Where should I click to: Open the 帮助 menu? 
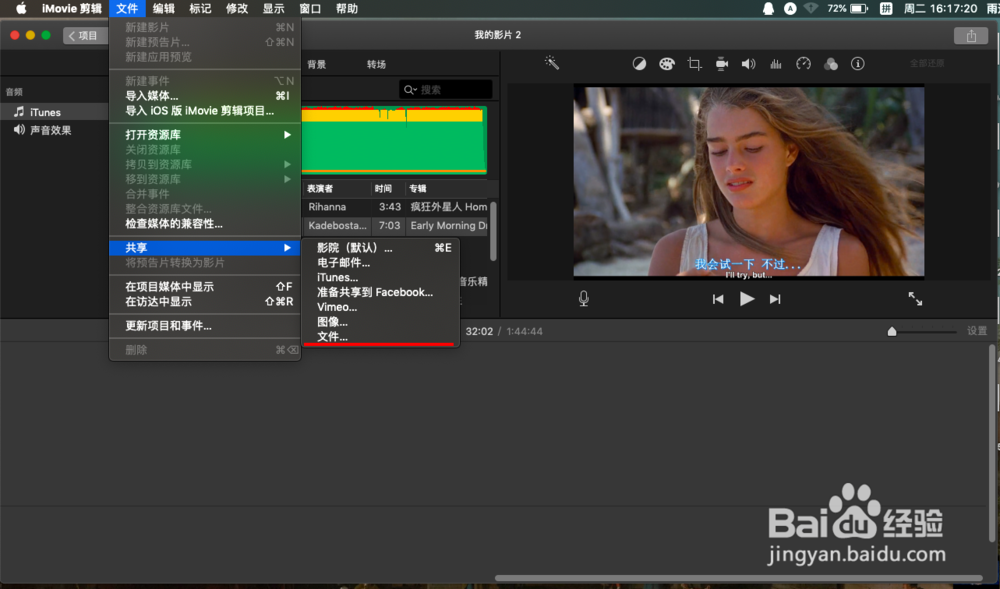pyautogui.click(x=347, y=8)
